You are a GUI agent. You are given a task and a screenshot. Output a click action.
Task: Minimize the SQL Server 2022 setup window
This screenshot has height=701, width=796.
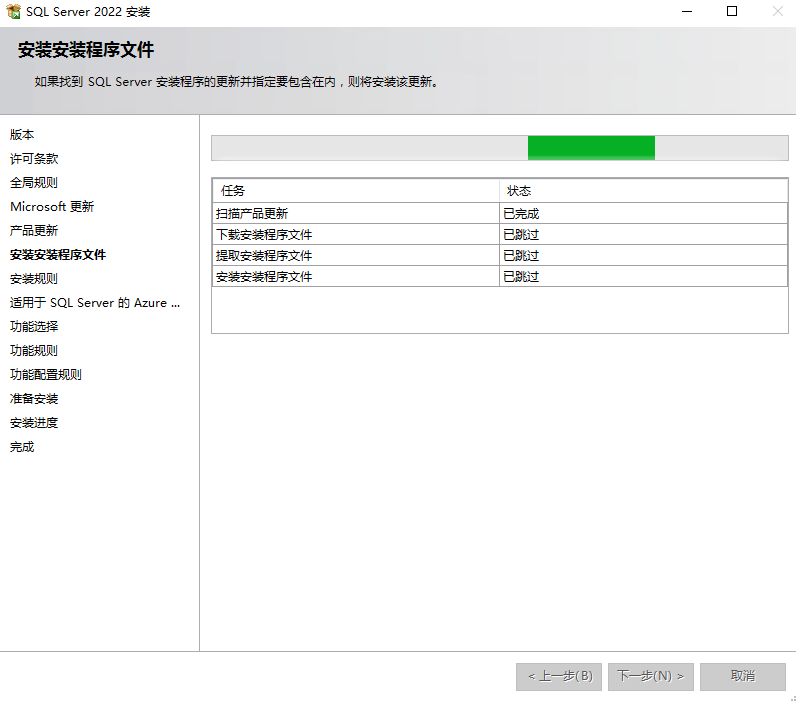[x=687, y=11]
